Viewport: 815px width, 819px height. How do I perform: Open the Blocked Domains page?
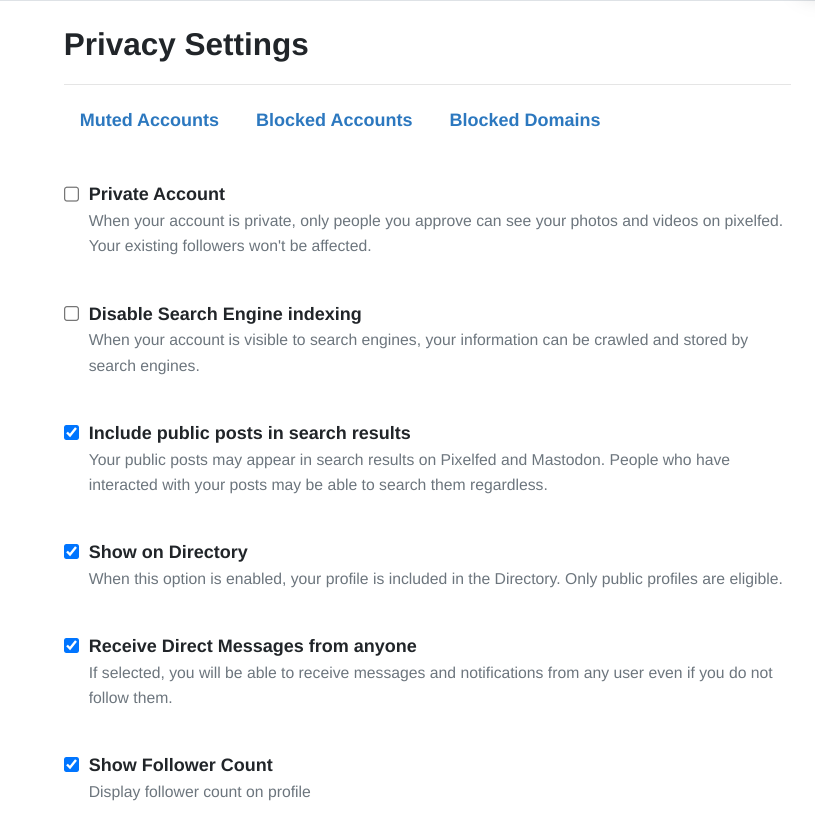coord(525,120)
